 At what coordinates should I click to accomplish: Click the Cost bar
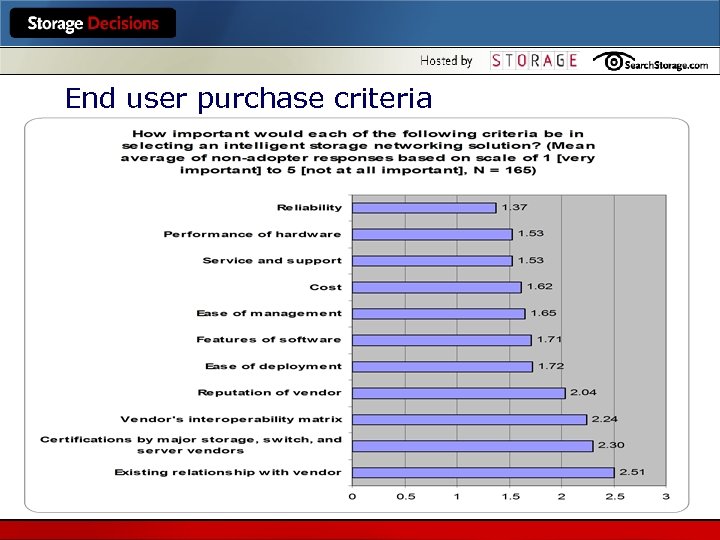437,287
